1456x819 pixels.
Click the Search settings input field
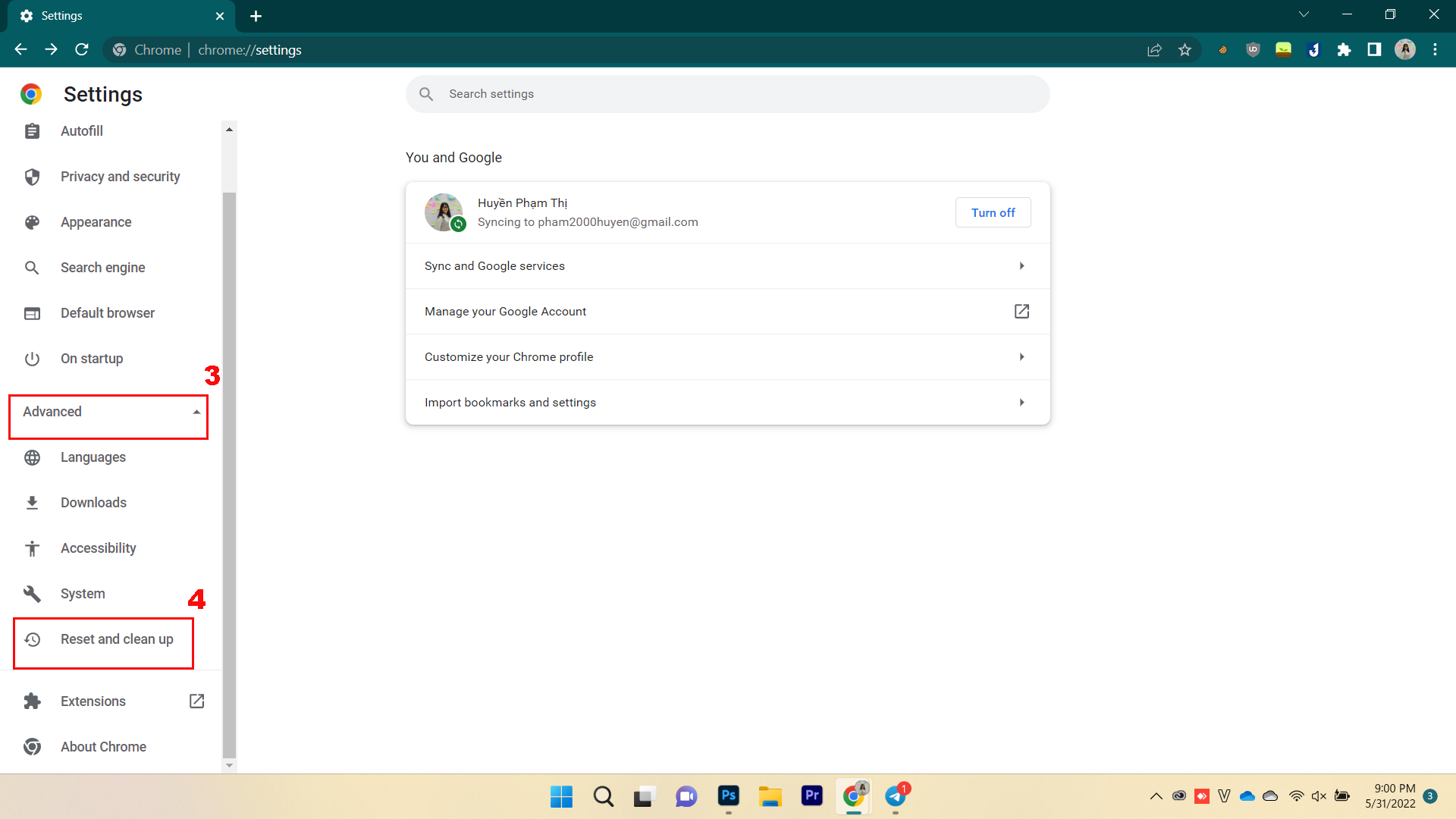point(728,93)
